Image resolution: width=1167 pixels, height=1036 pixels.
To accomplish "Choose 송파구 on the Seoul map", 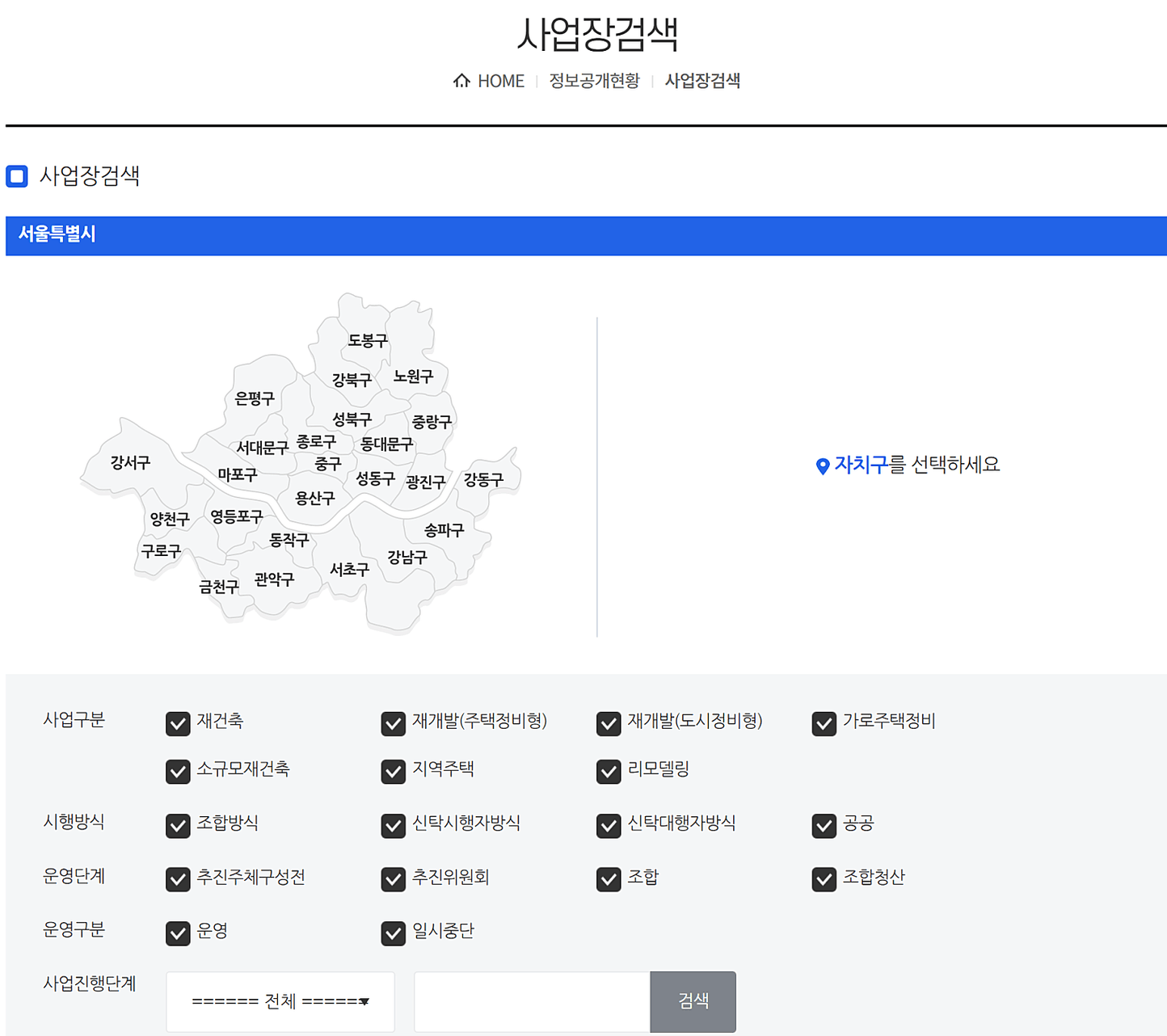I will pos(444,531).
